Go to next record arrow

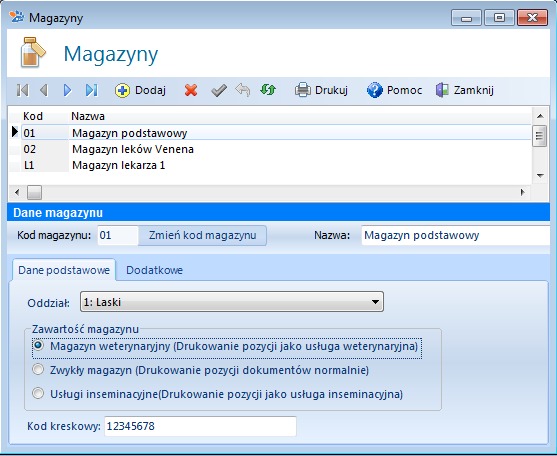pos(67,90)
